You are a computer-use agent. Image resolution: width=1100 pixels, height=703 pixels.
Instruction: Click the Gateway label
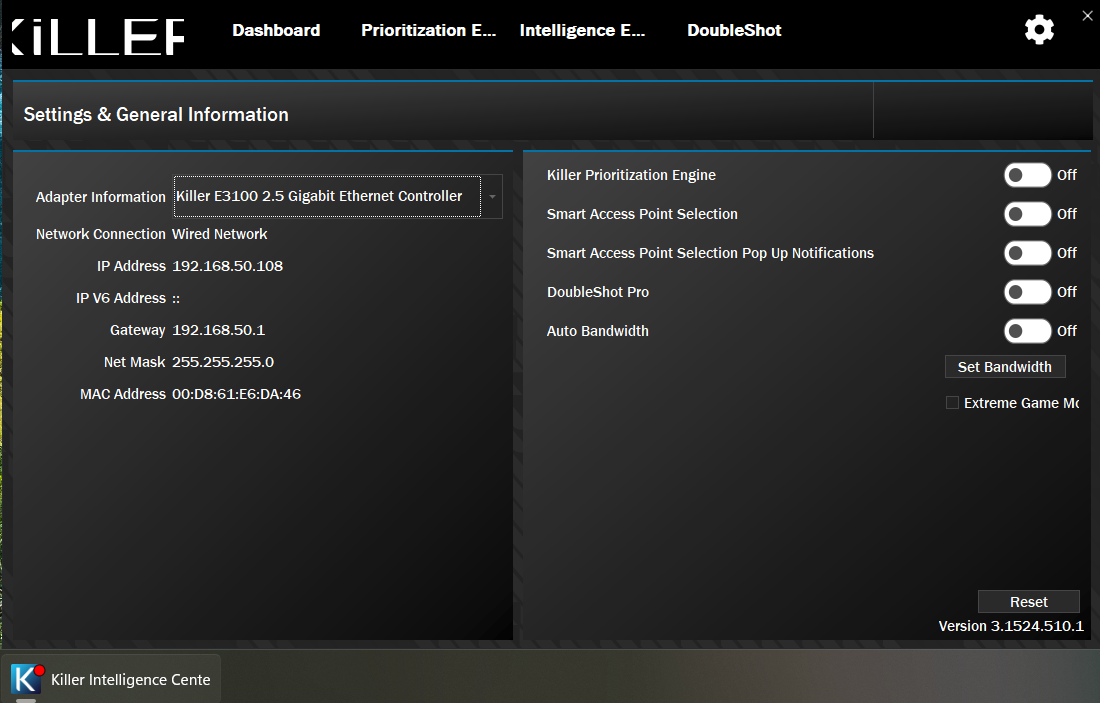(x=138, y=330)
